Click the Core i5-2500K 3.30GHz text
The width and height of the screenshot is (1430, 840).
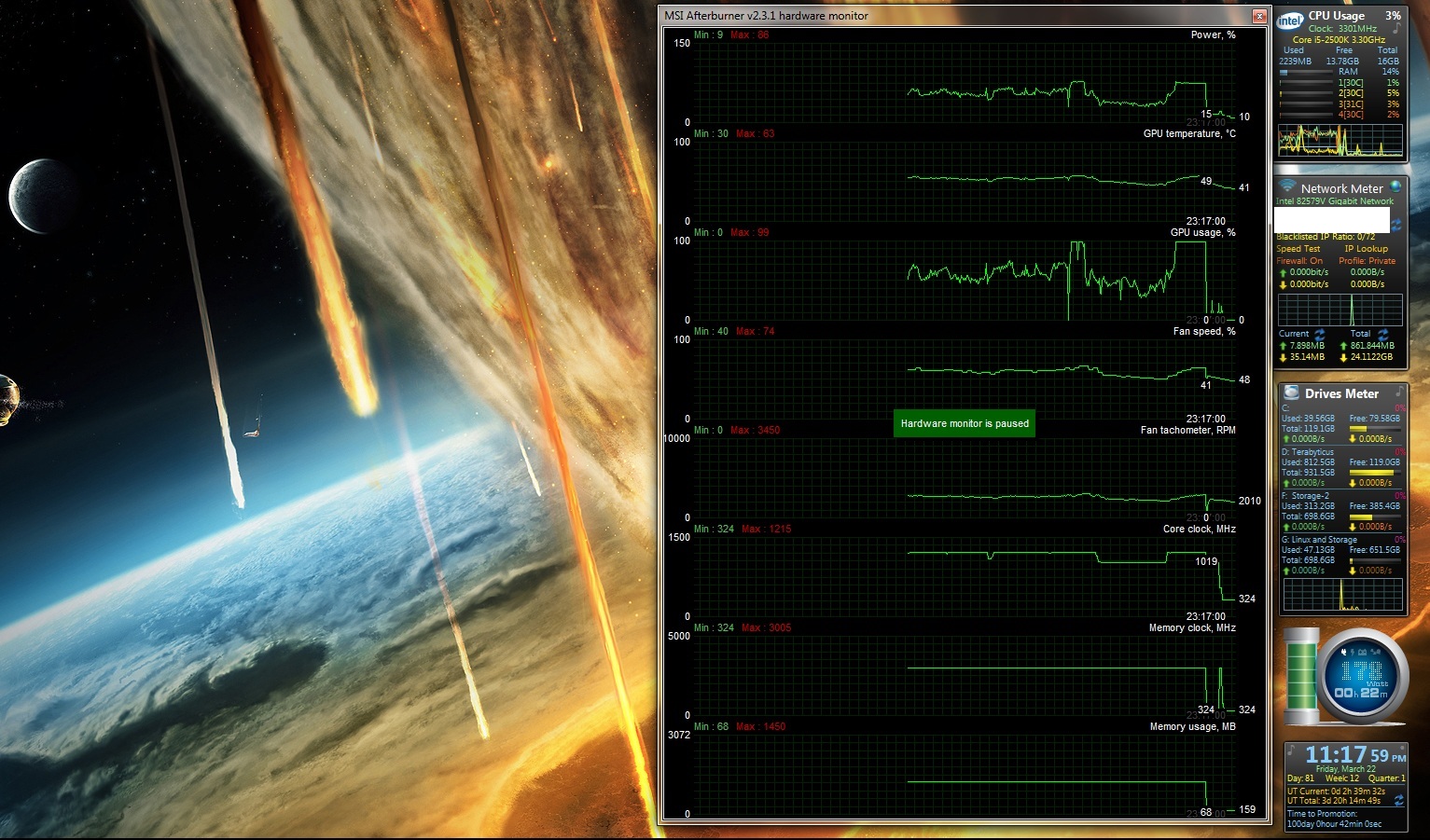coord(1339,40)
